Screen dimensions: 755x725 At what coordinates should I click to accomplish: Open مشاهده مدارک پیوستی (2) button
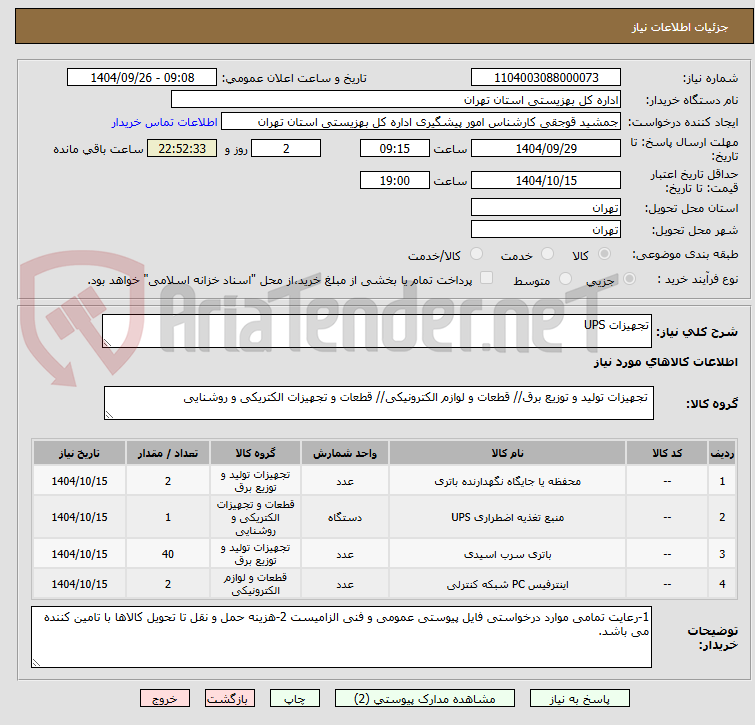click(x=425, y=699)
